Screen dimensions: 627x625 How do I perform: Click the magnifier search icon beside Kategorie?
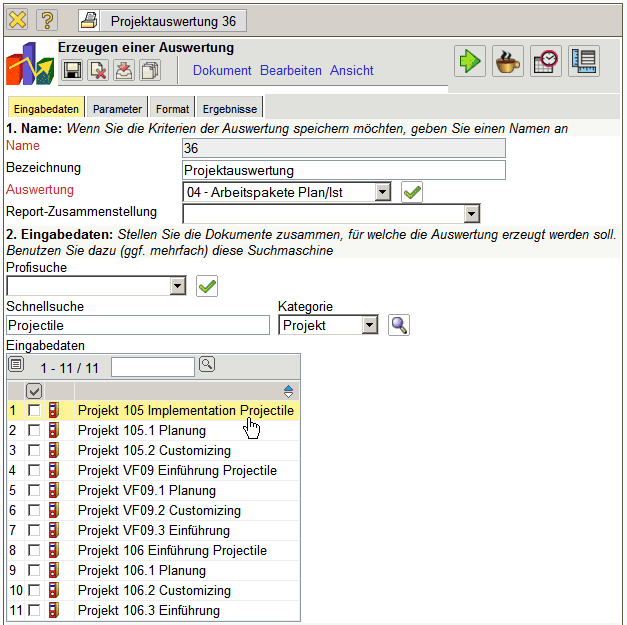[x=399, y=325]
